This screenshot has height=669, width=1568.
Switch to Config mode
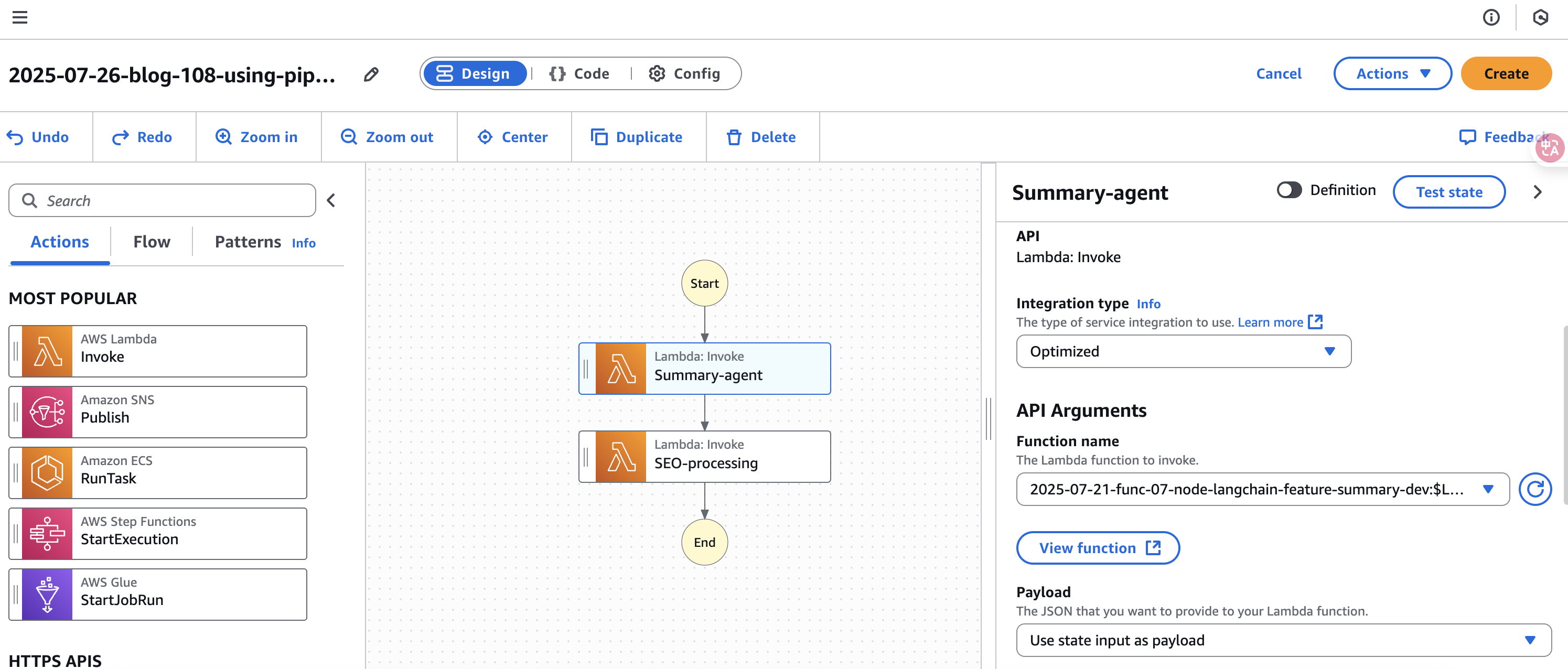pos(685,73)
